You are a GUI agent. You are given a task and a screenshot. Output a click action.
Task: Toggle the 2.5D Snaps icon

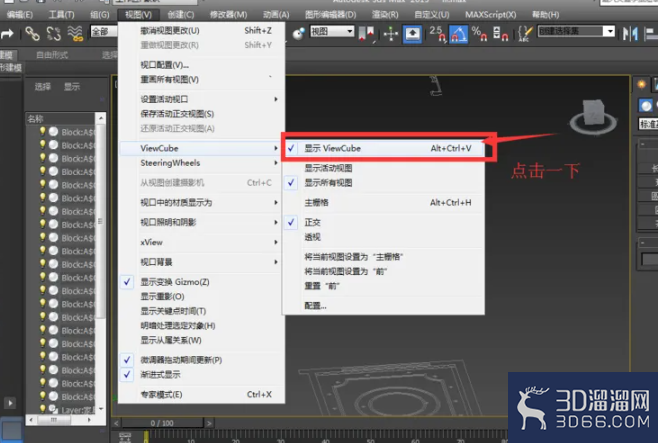(x=437, y=34)
